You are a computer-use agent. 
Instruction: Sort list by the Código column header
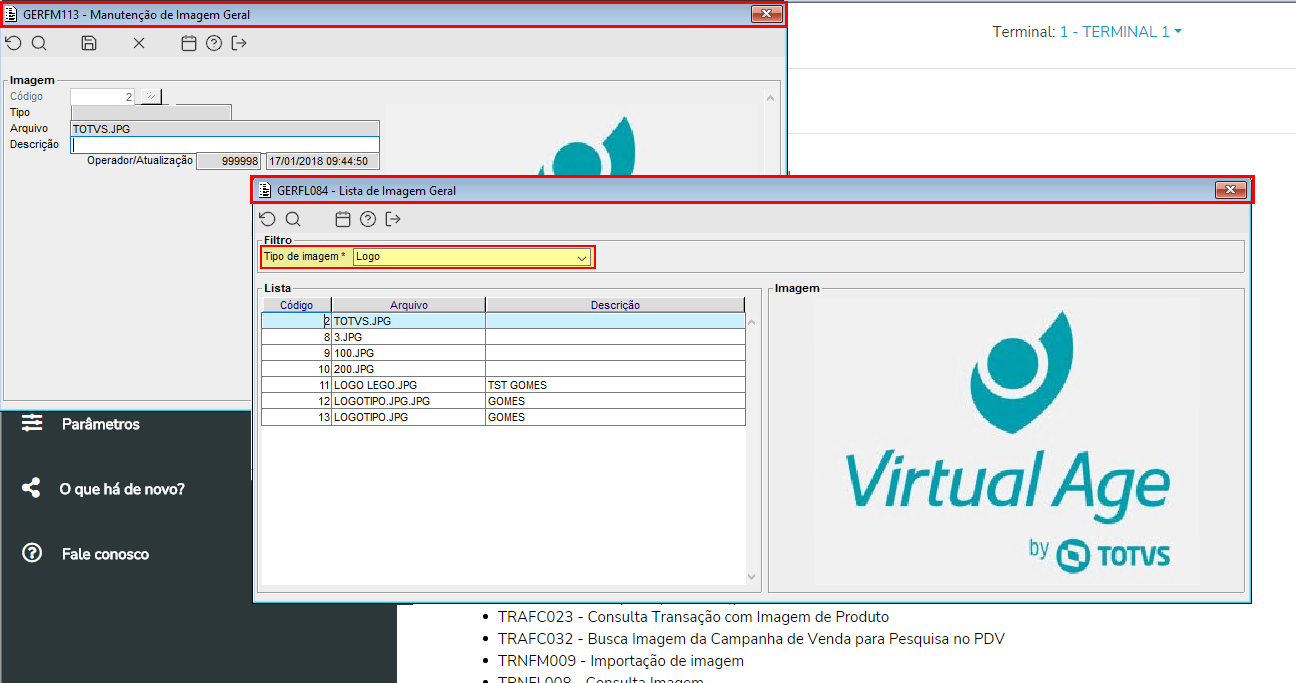[296, 305]
